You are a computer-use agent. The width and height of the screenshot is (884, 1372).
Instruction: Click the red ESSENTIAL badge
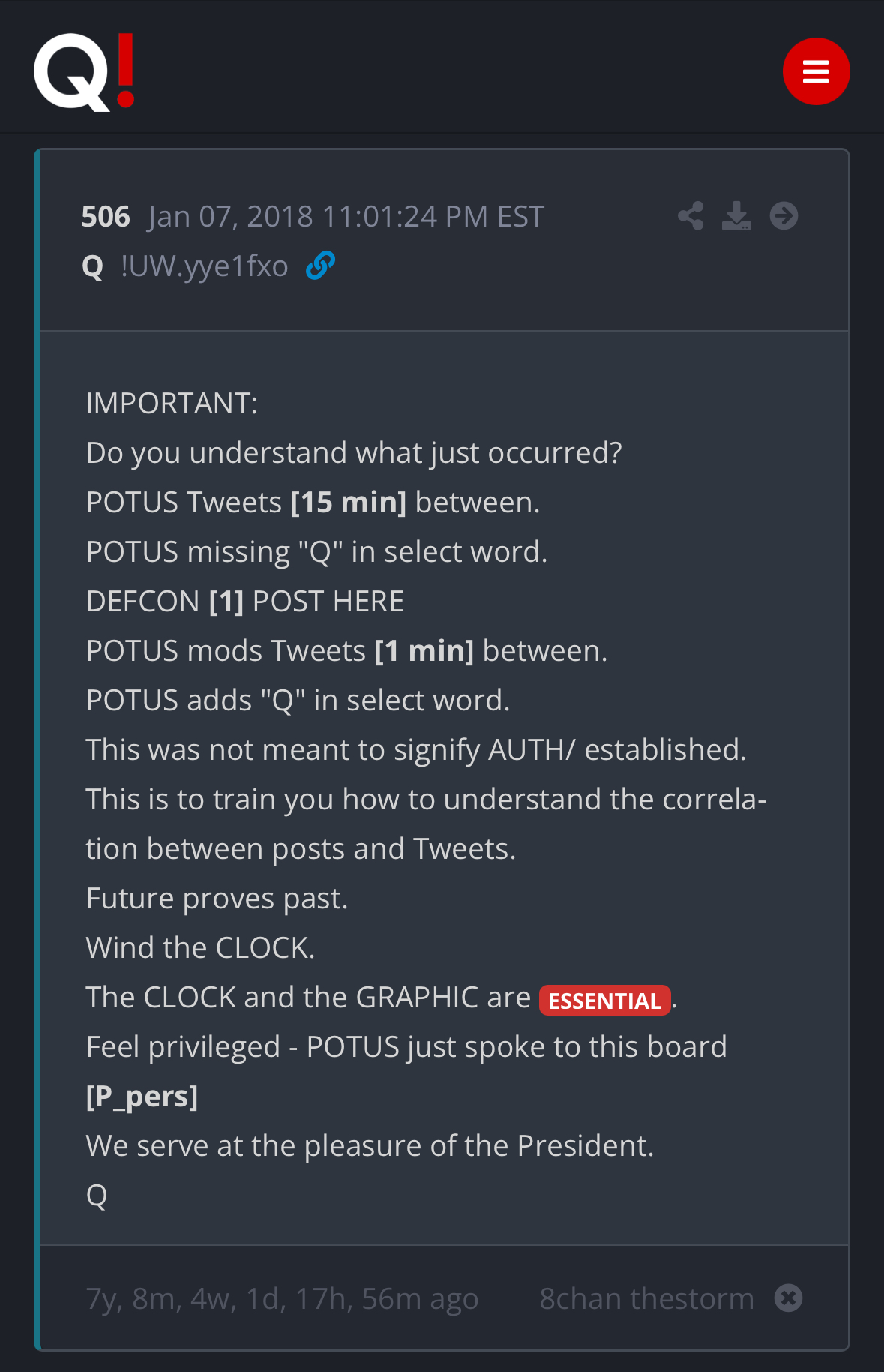point(604,1000)
